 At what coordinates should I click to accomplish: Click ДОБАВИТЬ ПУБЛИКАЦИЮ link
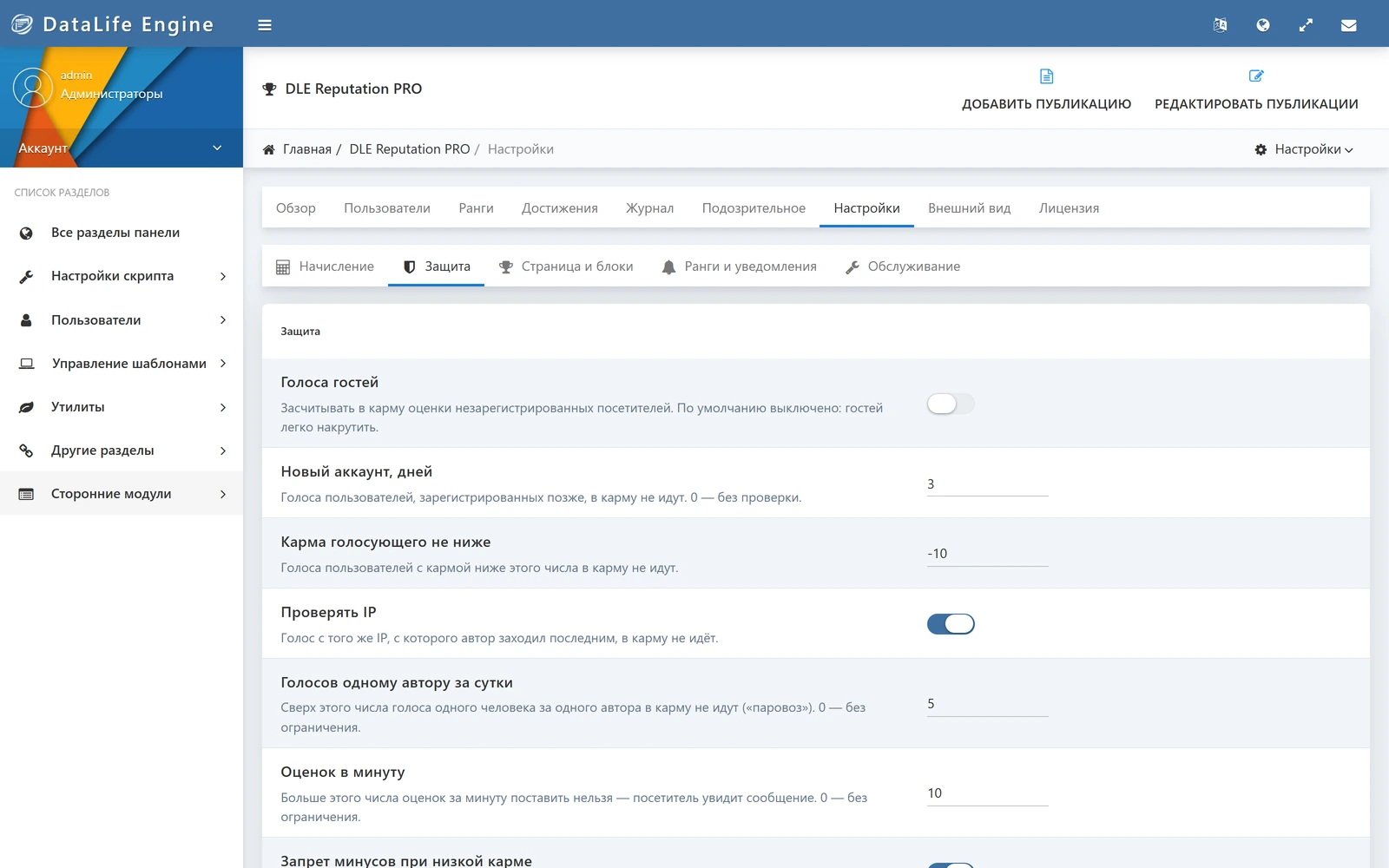[x=1047, y=104]
